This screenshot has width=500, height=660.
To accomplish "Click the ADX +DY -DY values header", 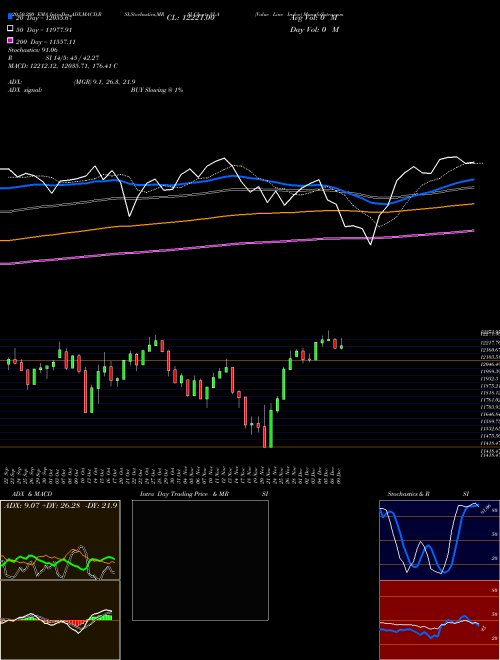I will click(61, 505).
